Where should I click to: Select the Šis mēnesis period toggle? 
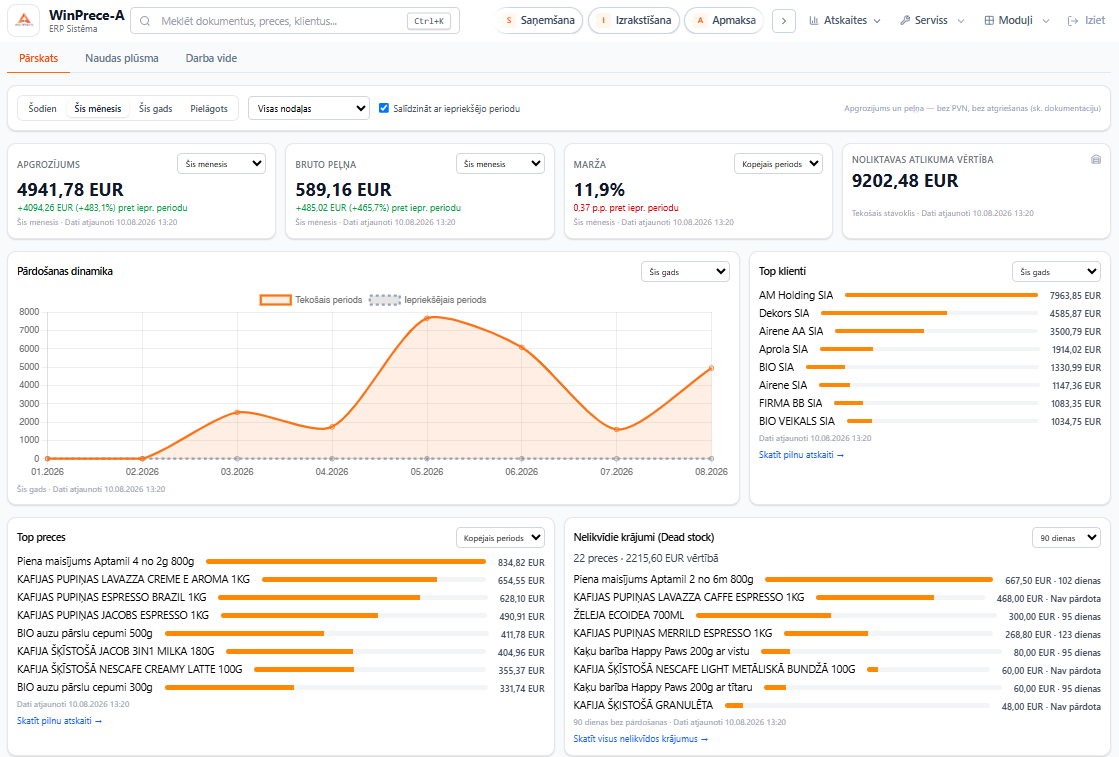click(98, 108)
